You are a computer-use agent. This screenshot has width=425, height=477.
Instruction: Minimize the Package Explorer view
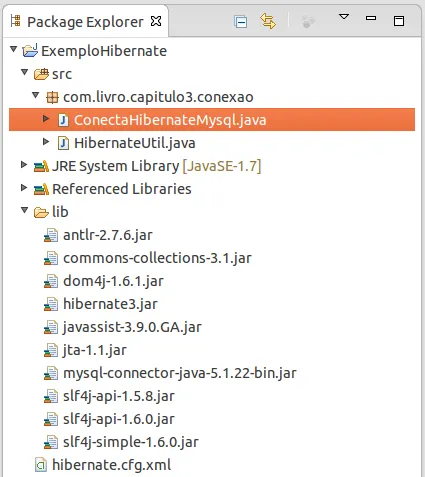pyautogui.click(x=371, y=18)
